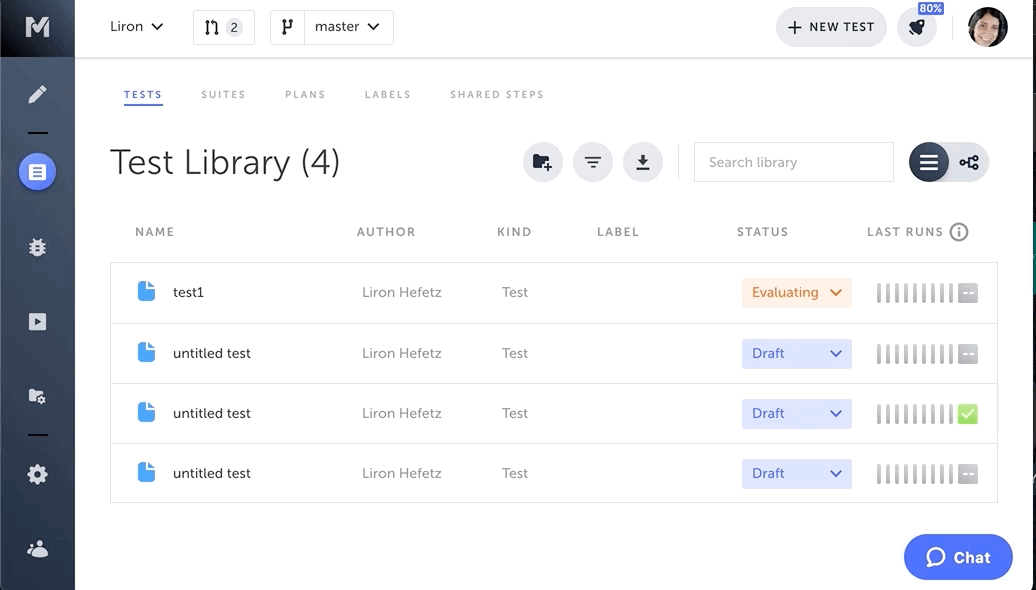Switch to the Shared Steps tab
The image size is (1036, 590).
497,94
